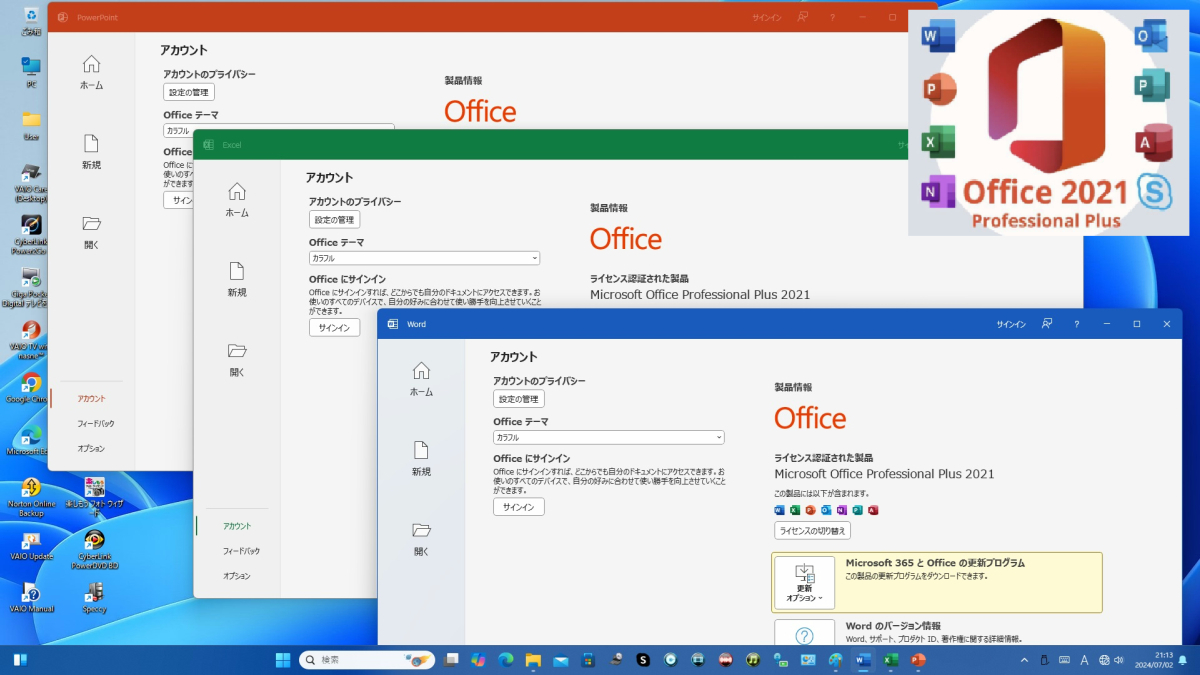This screenshot has width=1200, height=675.
Task: Click the Word help question mark icon
Action: [1076, 324]
